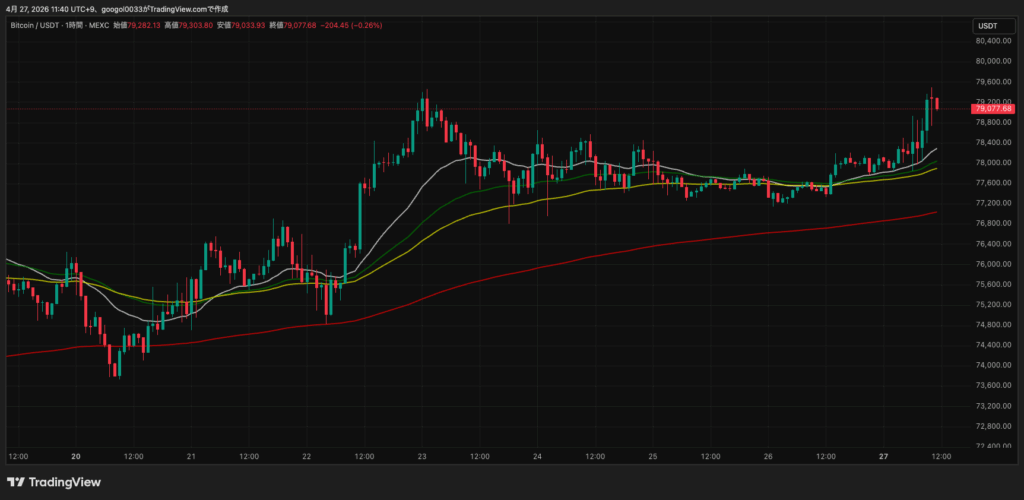Select date label 27 on time axis
The image size is (1024, 500).
[x=884, y=456]
